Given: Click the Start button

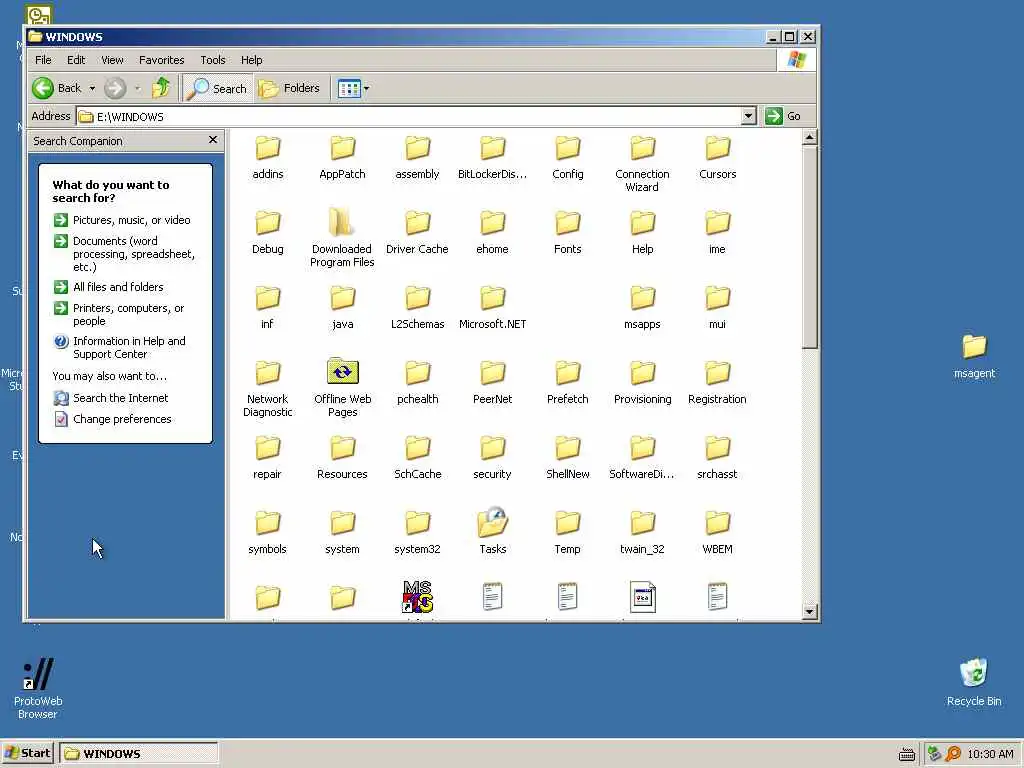Looking at the screenshot, I should coord(27,753).
